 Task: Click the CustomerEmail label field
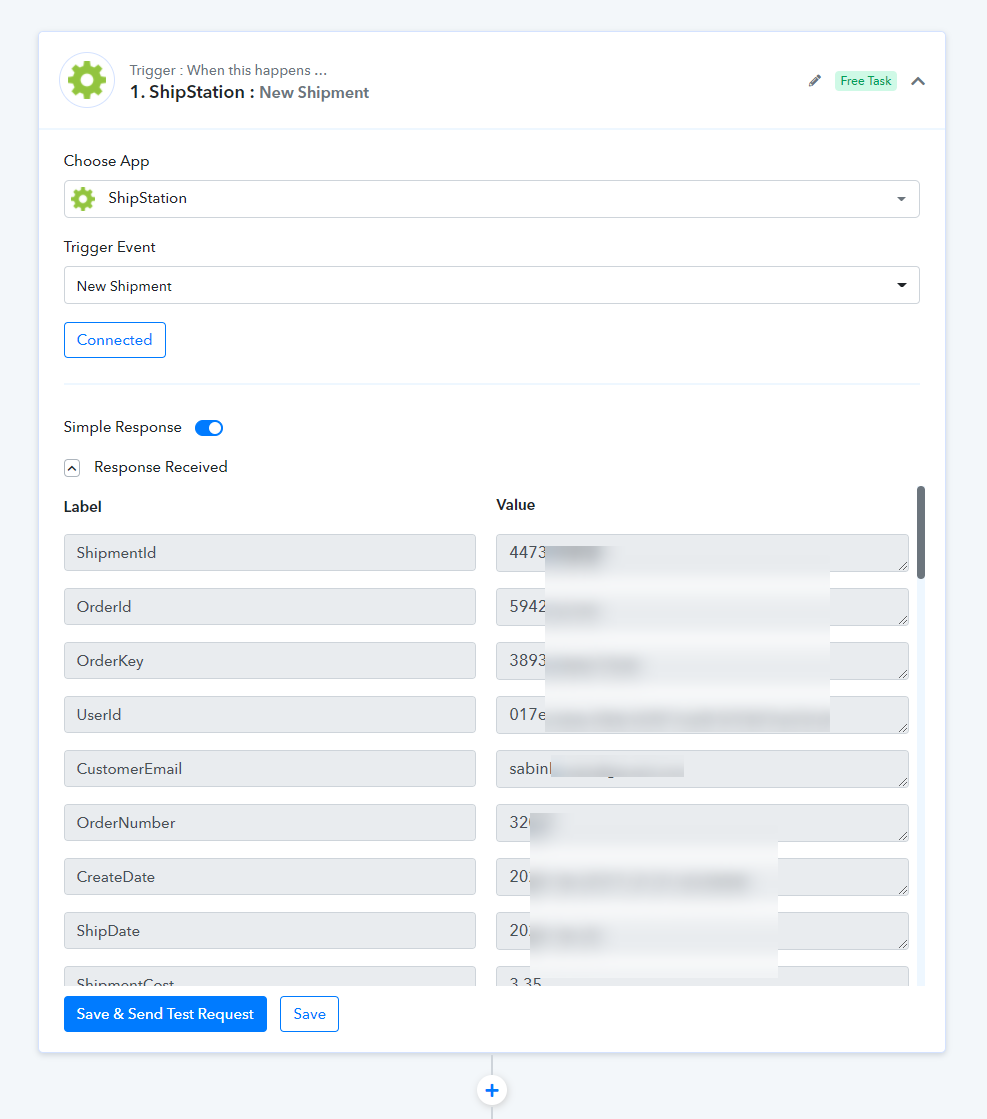[270, 769]
